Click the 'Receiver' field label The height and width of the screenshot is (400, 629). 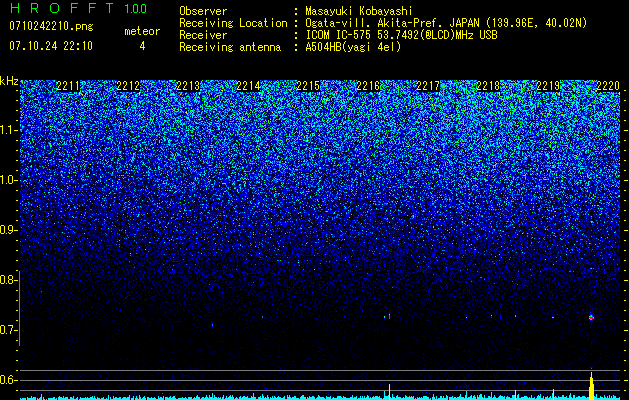(x=203, y=35)
